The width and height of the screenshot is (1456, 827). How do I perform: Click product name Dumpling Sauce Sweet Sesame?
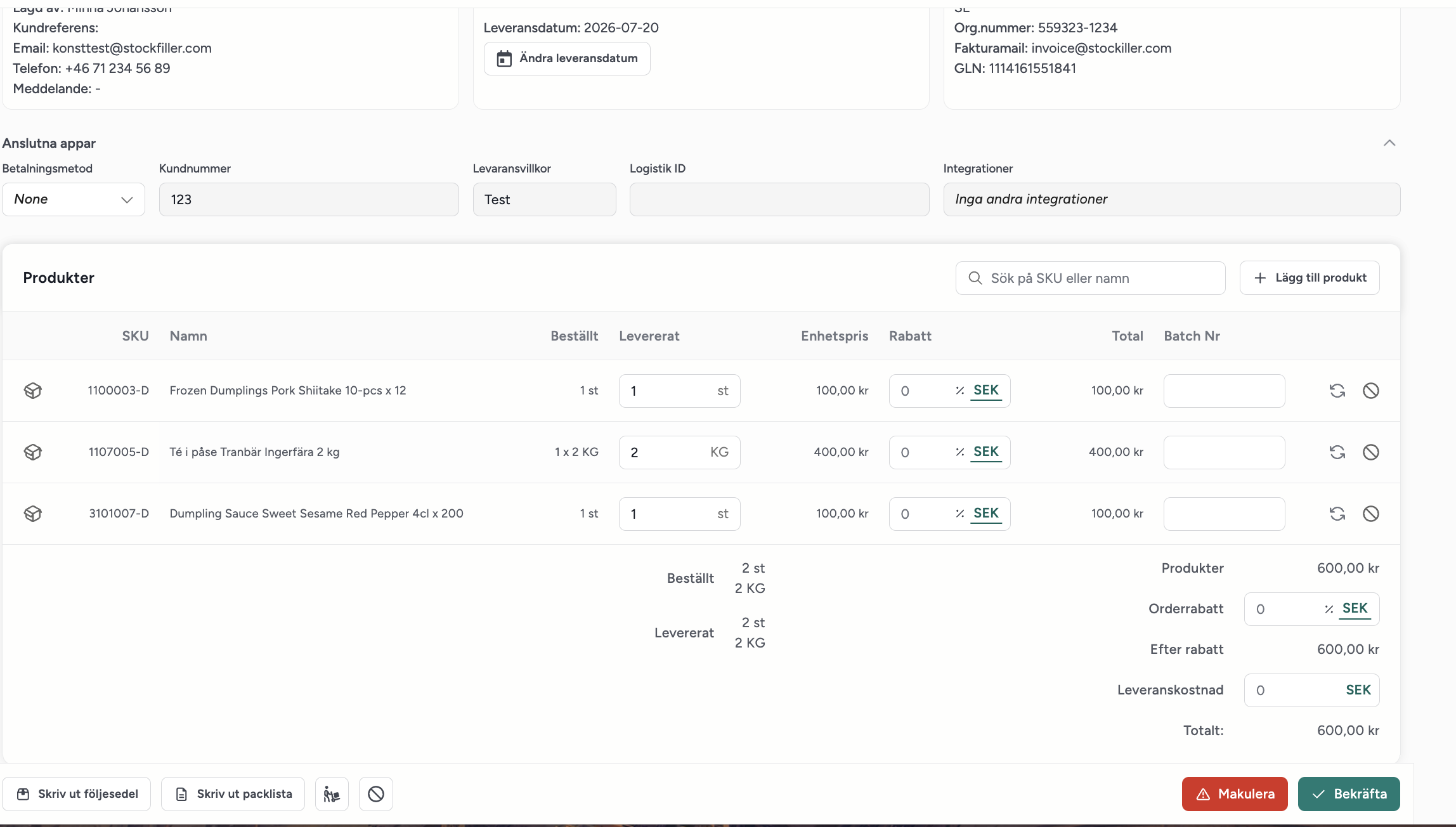[316, 514]
